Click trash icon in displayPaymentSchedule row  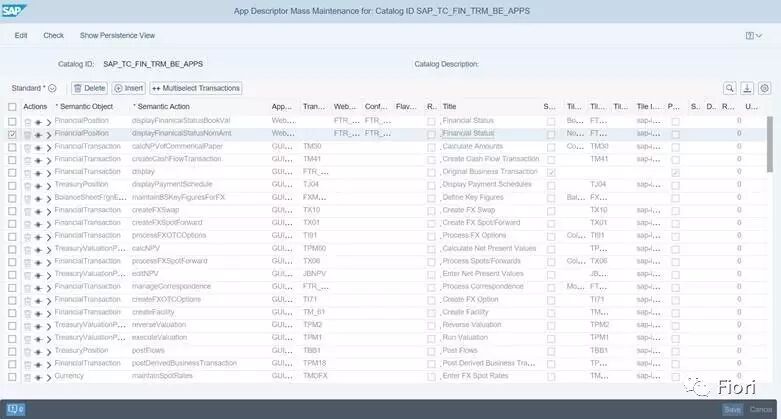[28, 186]
